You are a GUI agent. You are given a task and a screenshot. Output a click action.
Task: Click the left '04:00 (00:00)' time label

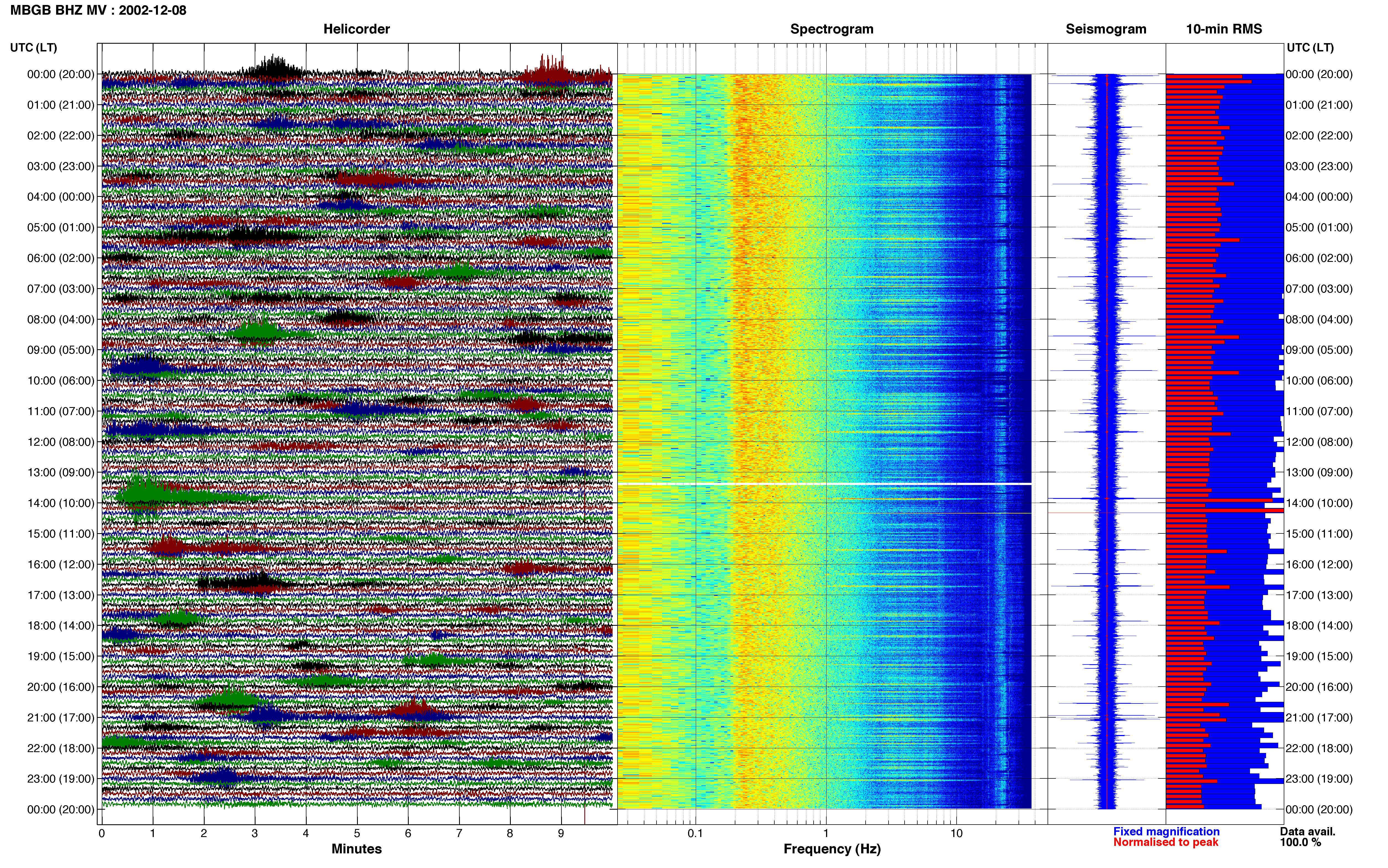(x=61, y=197)
